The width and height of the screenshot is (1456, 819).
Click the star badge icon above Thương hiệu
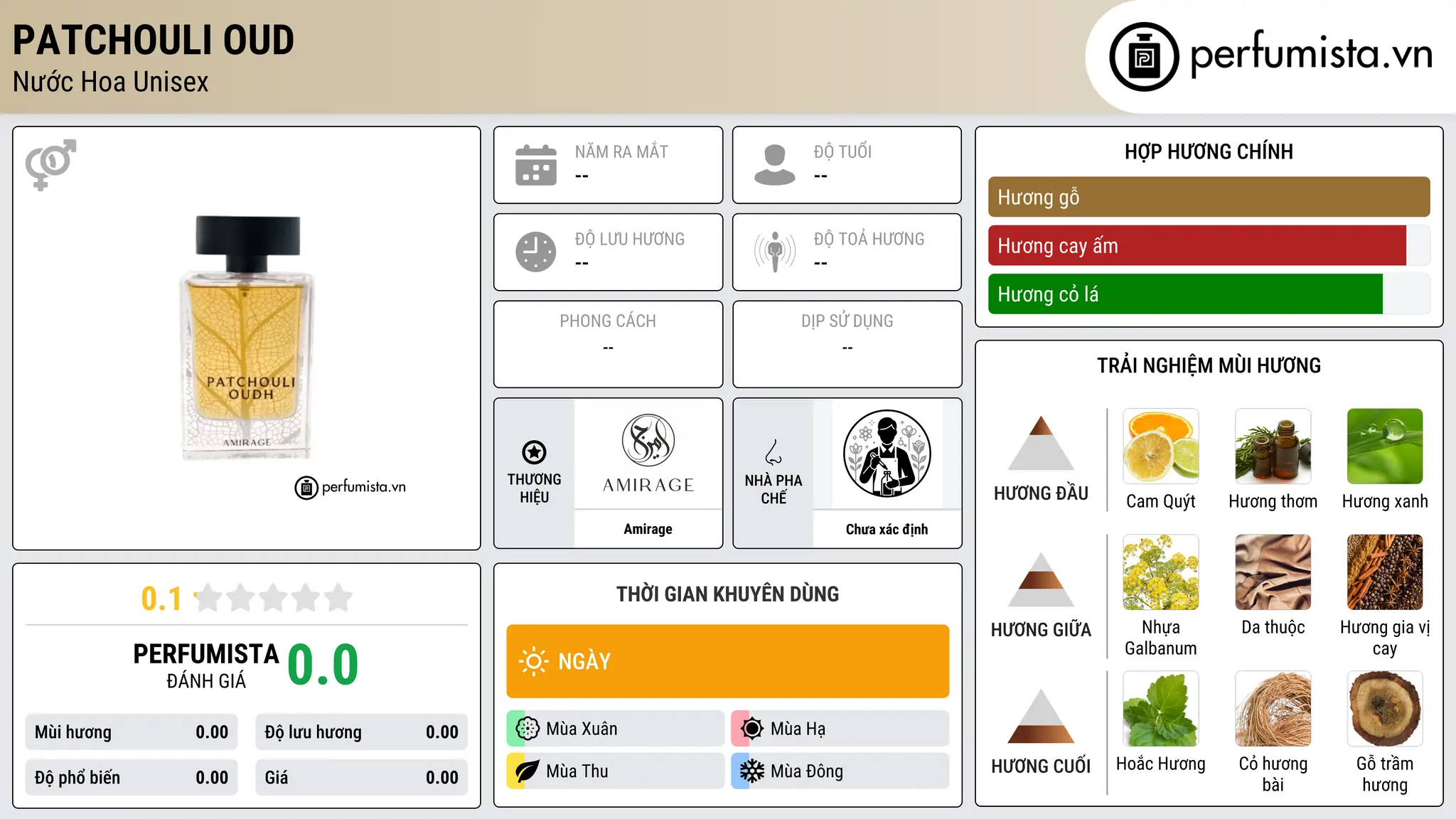(x=534, y=451)
